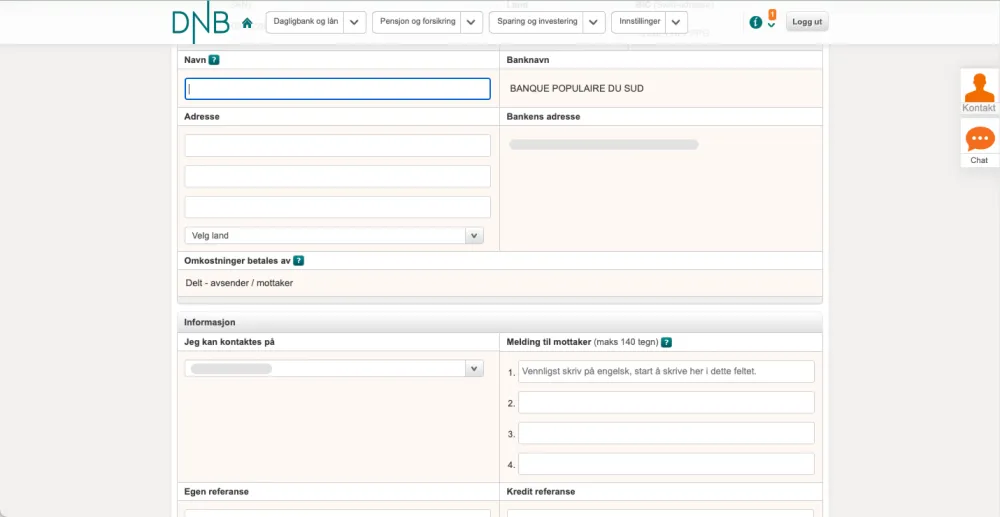1000x517 pixels.
Task: Open the Jeg kan kontaktes på dropdown
Action: point(474,369)
